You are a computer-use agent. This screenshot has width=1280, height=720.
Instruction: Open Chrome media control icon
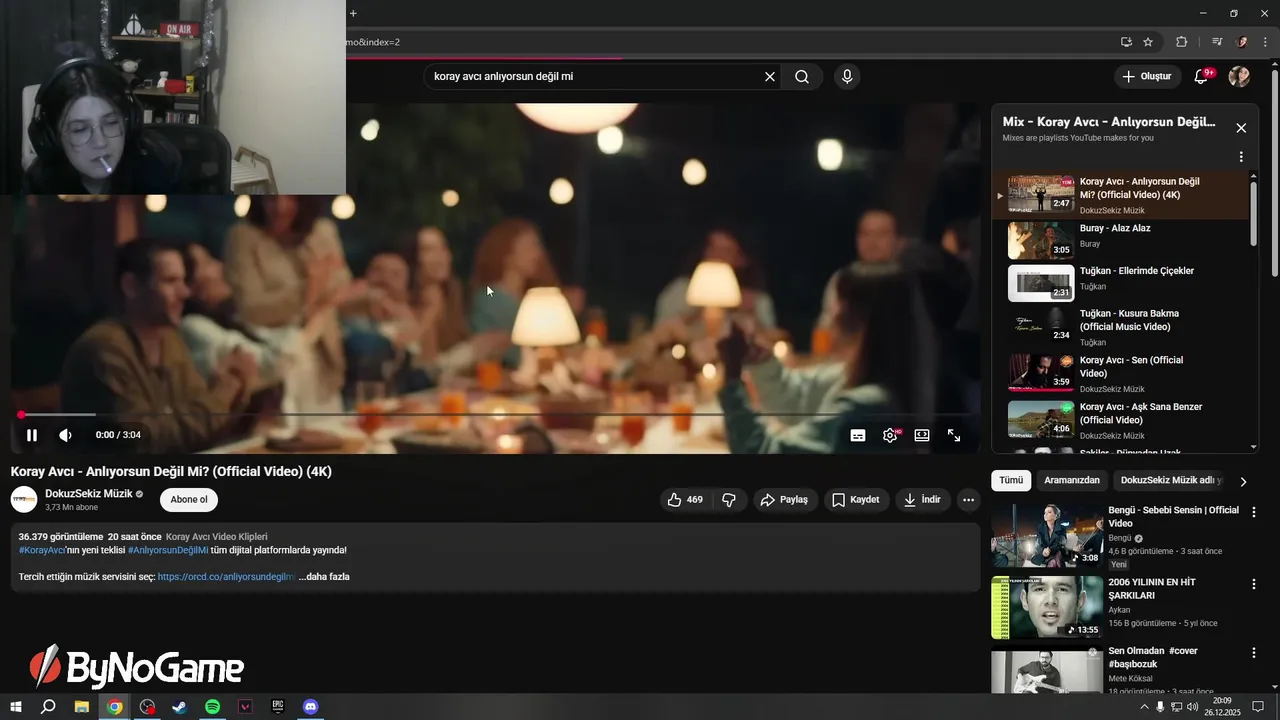(x=1217, y=42)
